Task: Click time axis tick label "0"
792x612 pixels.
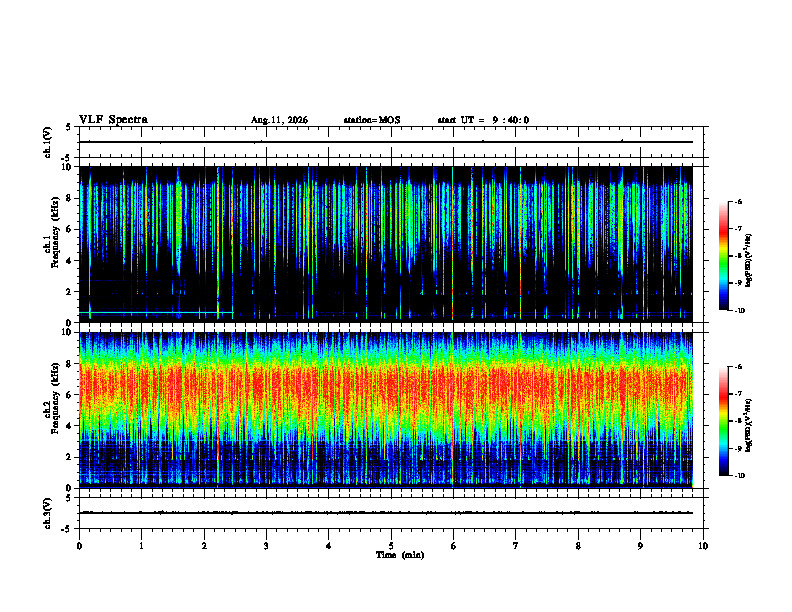Action: pyautogui.click(x=79, y=546)
